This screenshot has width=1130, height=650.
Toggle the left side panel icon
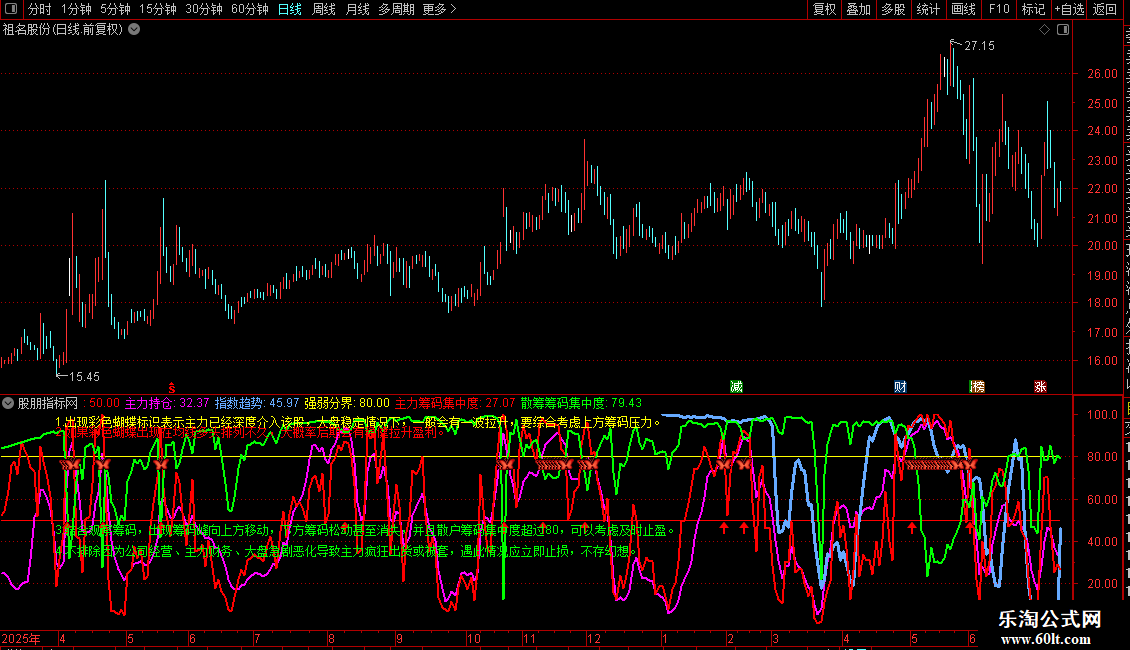coord(11,9)
